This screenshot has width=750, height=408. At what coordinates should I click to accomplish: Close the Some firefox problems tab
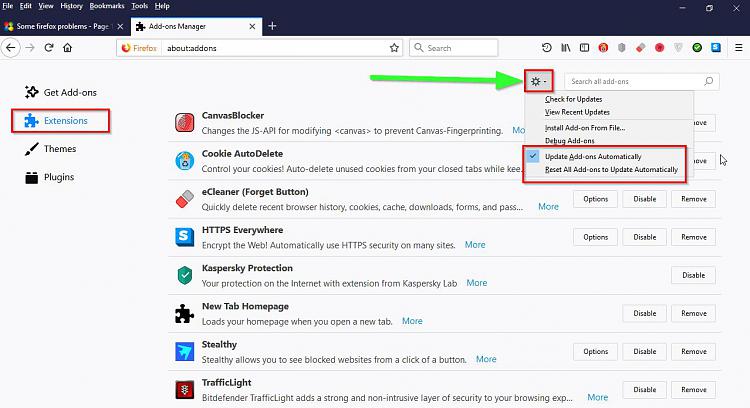(x=120, y=27)
